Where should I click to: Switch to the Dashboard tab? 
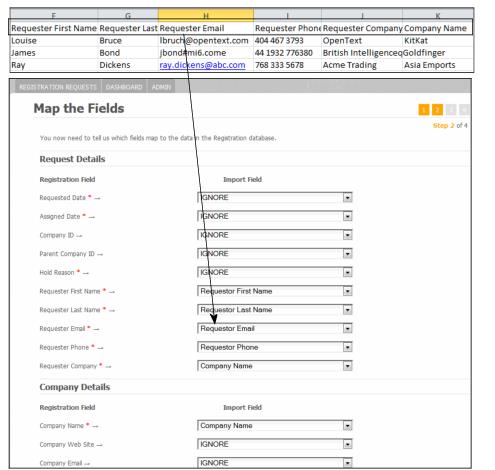(x=124, y=87)
